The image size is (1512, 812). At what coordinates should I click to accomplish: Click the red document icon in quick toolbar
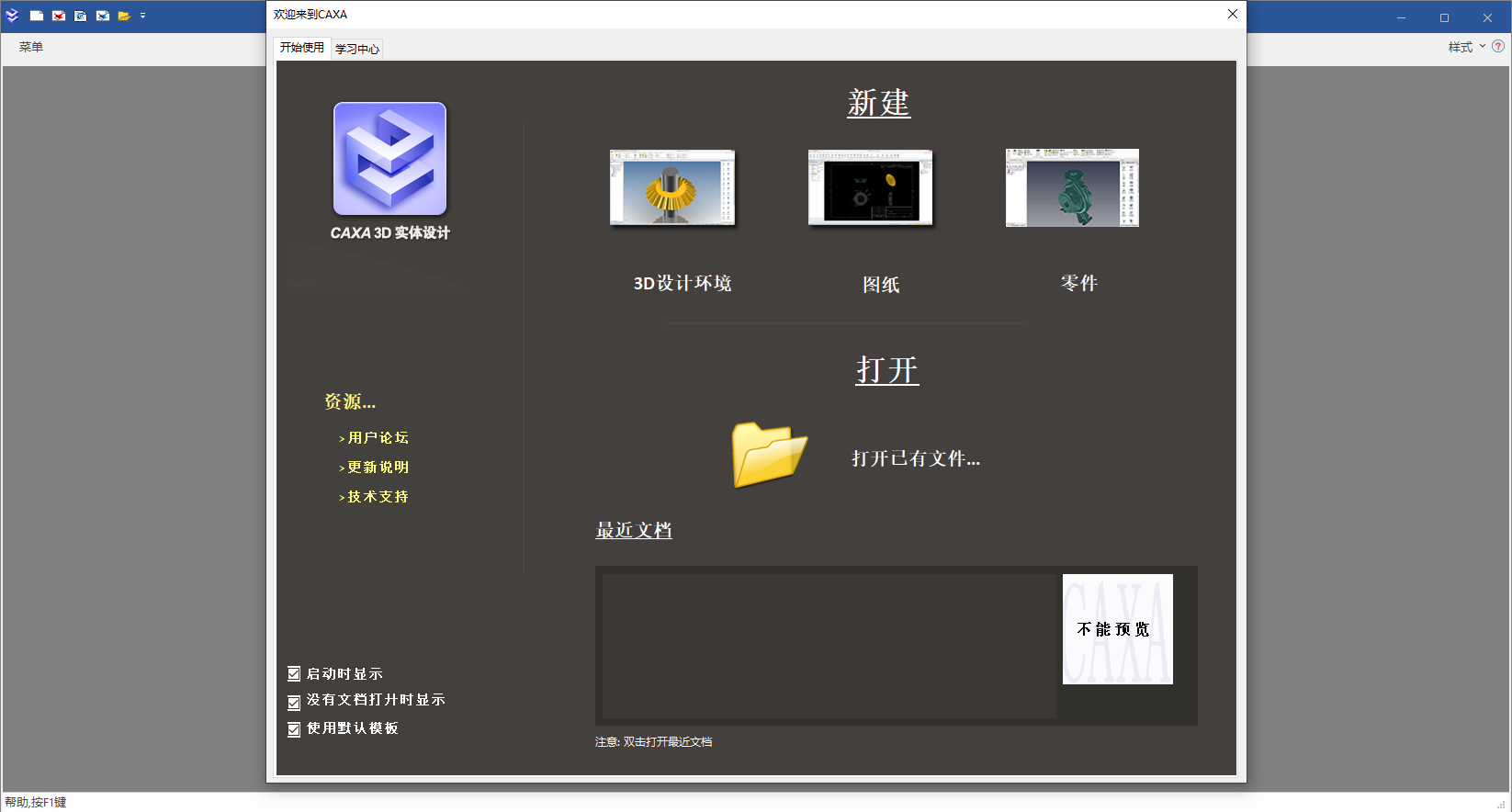[59, 16]
